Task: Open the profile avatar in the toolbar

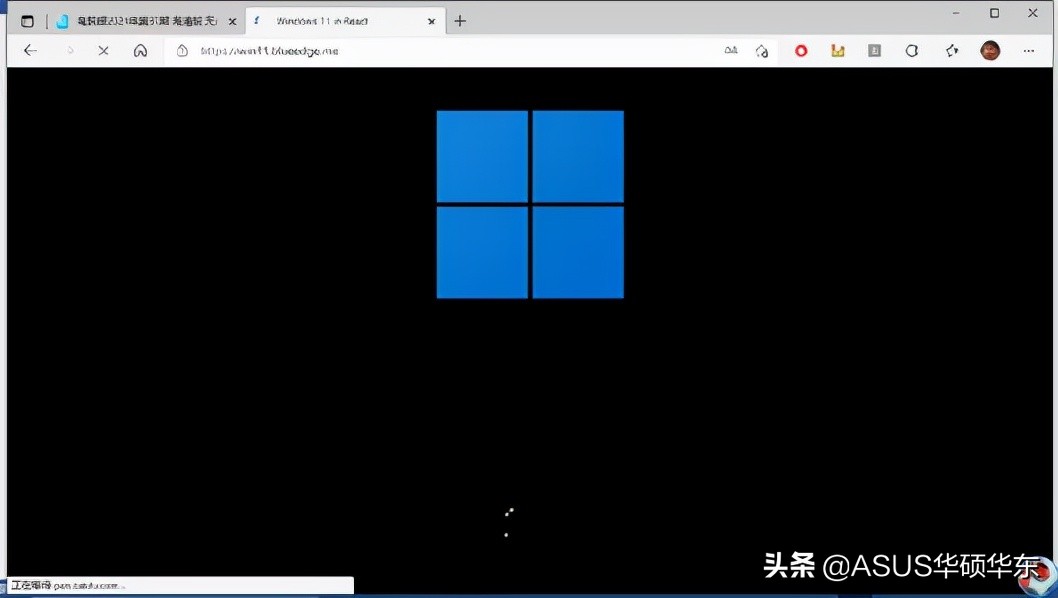Action: [989, 50]
